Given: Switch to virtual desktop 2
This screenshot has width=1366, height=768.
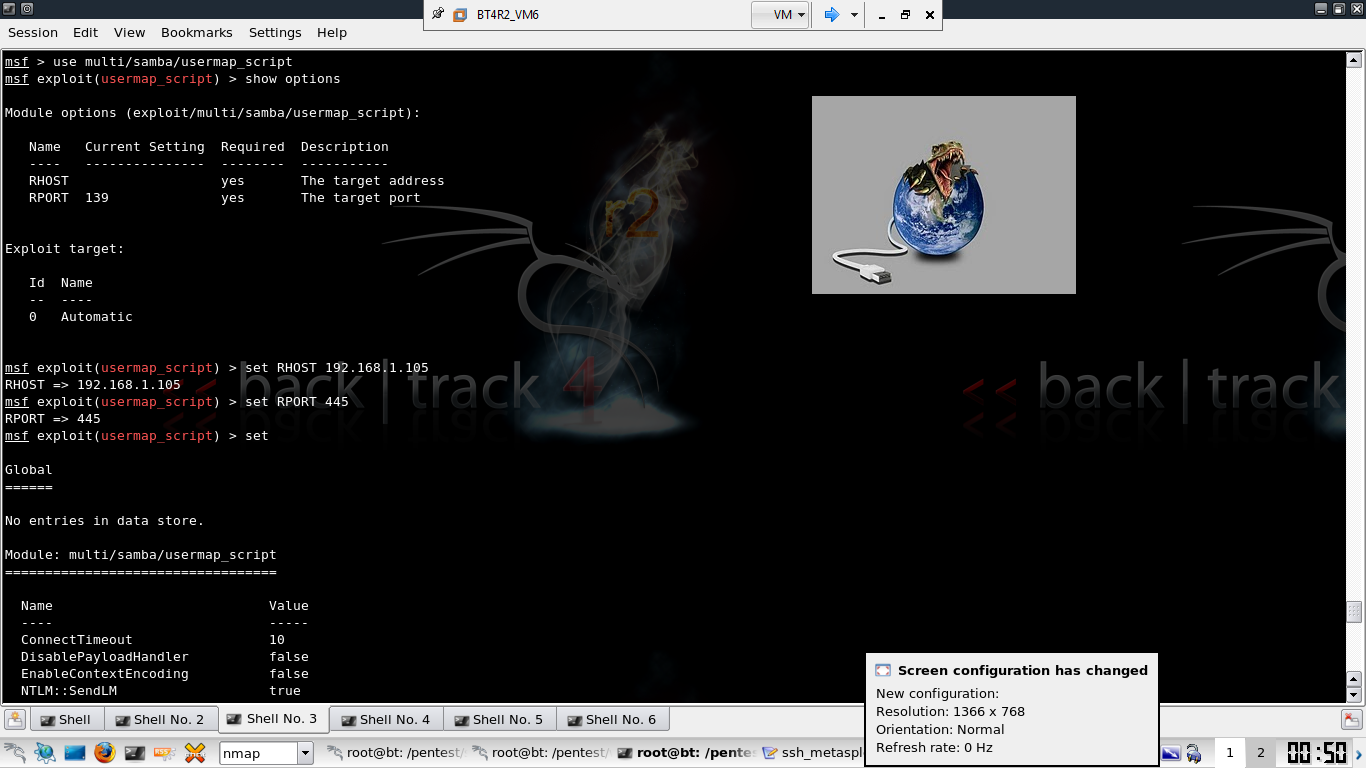Looking at the screenshot, I should tap(1260, 753).
